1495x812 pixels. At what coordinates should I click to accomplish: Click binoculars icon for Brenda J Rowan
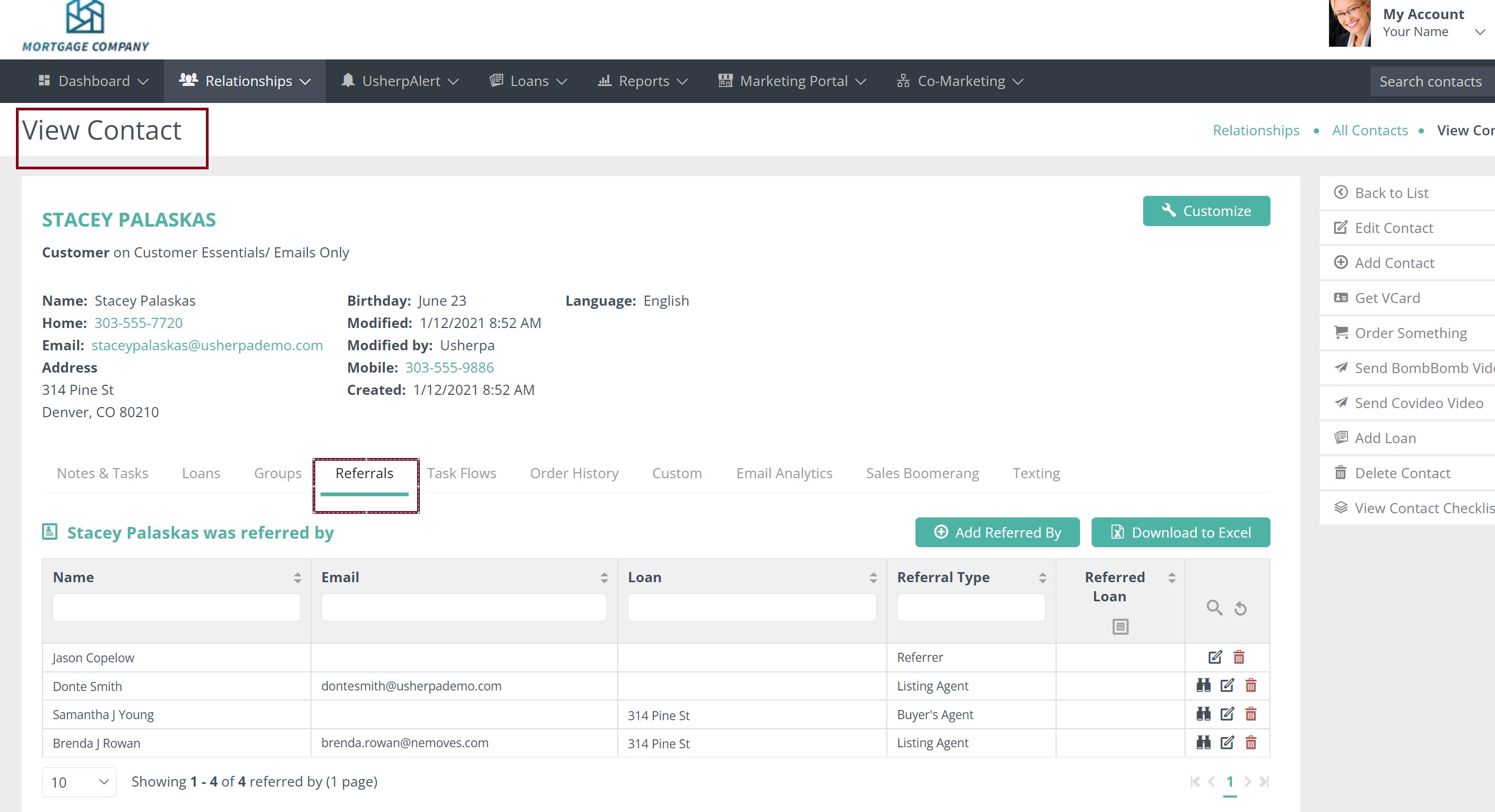[1203, 742]
